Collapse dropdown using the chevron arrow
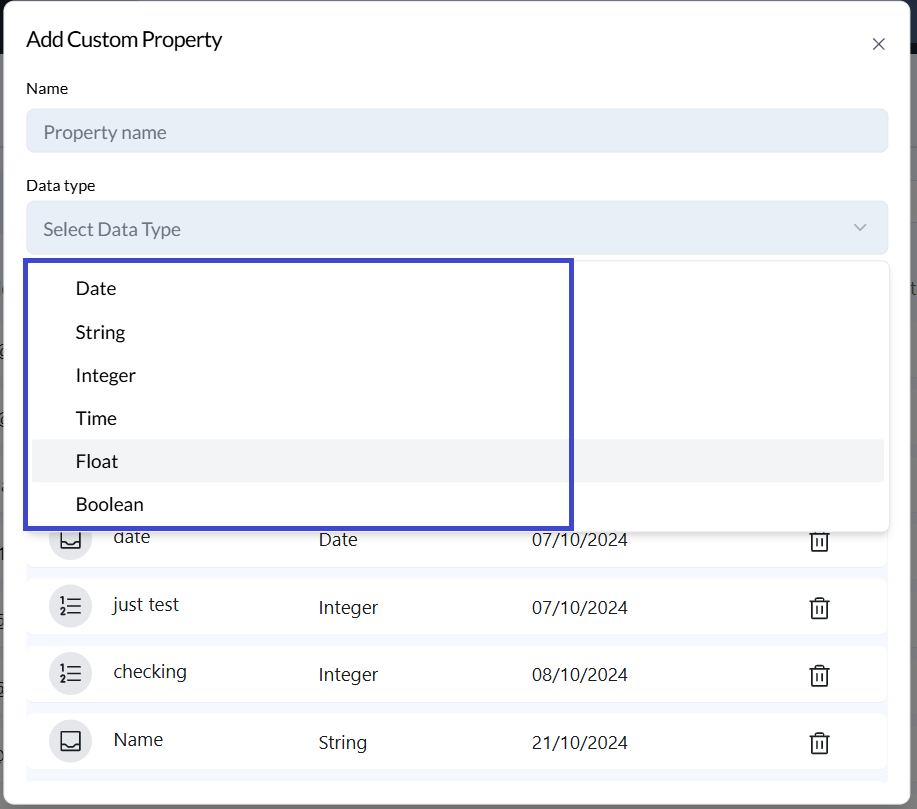This screenshot has height=809, width=917. pos(860,228)
